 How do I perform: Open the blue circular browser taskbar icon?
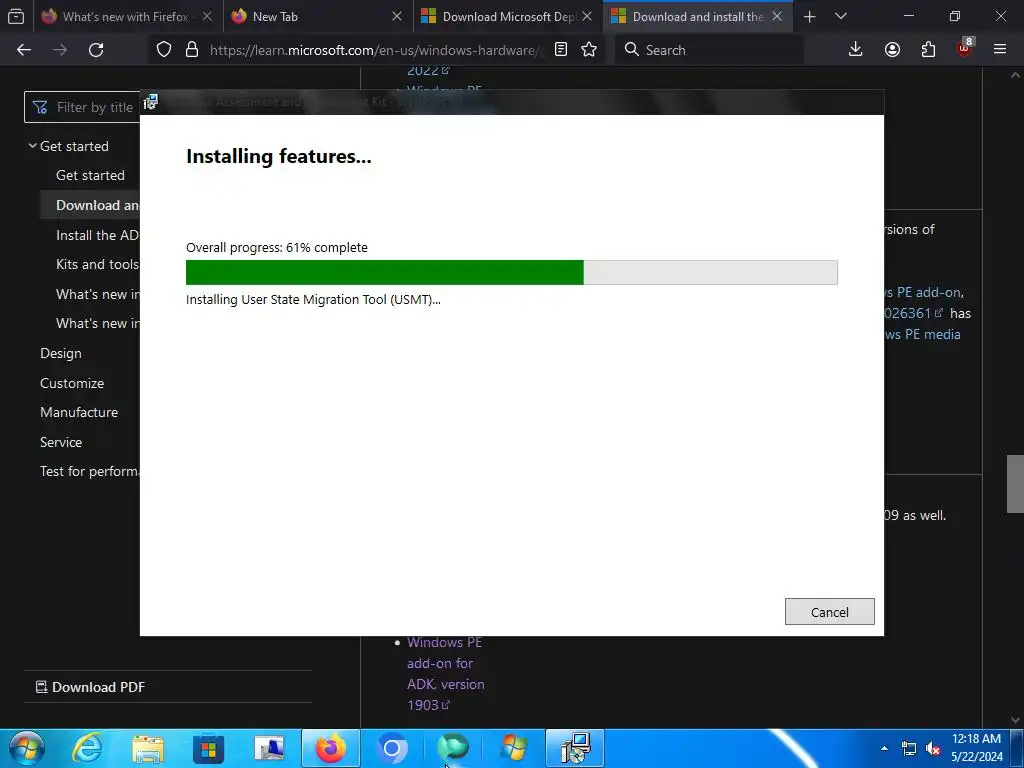click(392, 748)
